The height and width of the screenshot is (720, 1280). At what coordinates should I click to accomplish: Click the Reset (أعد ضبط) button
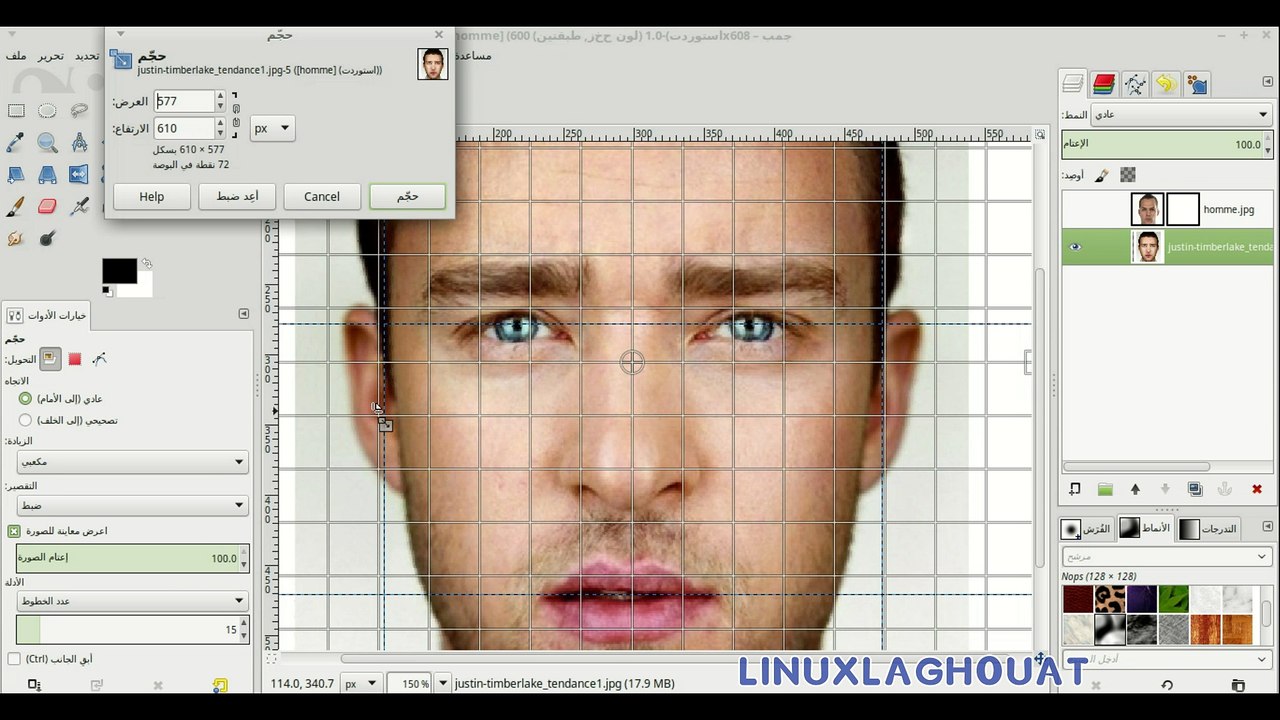click(x=237, y=196)
